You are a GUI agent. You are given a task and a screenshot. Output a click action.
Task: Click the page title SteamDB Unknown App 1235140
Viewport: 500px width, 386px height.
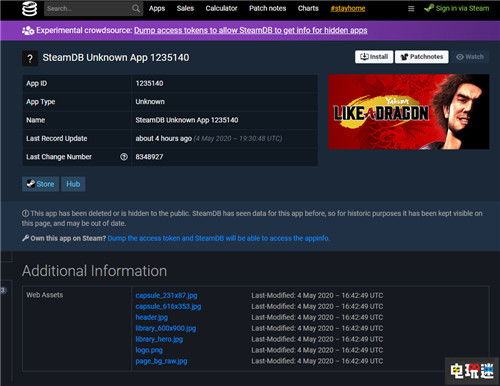(116, 58)
